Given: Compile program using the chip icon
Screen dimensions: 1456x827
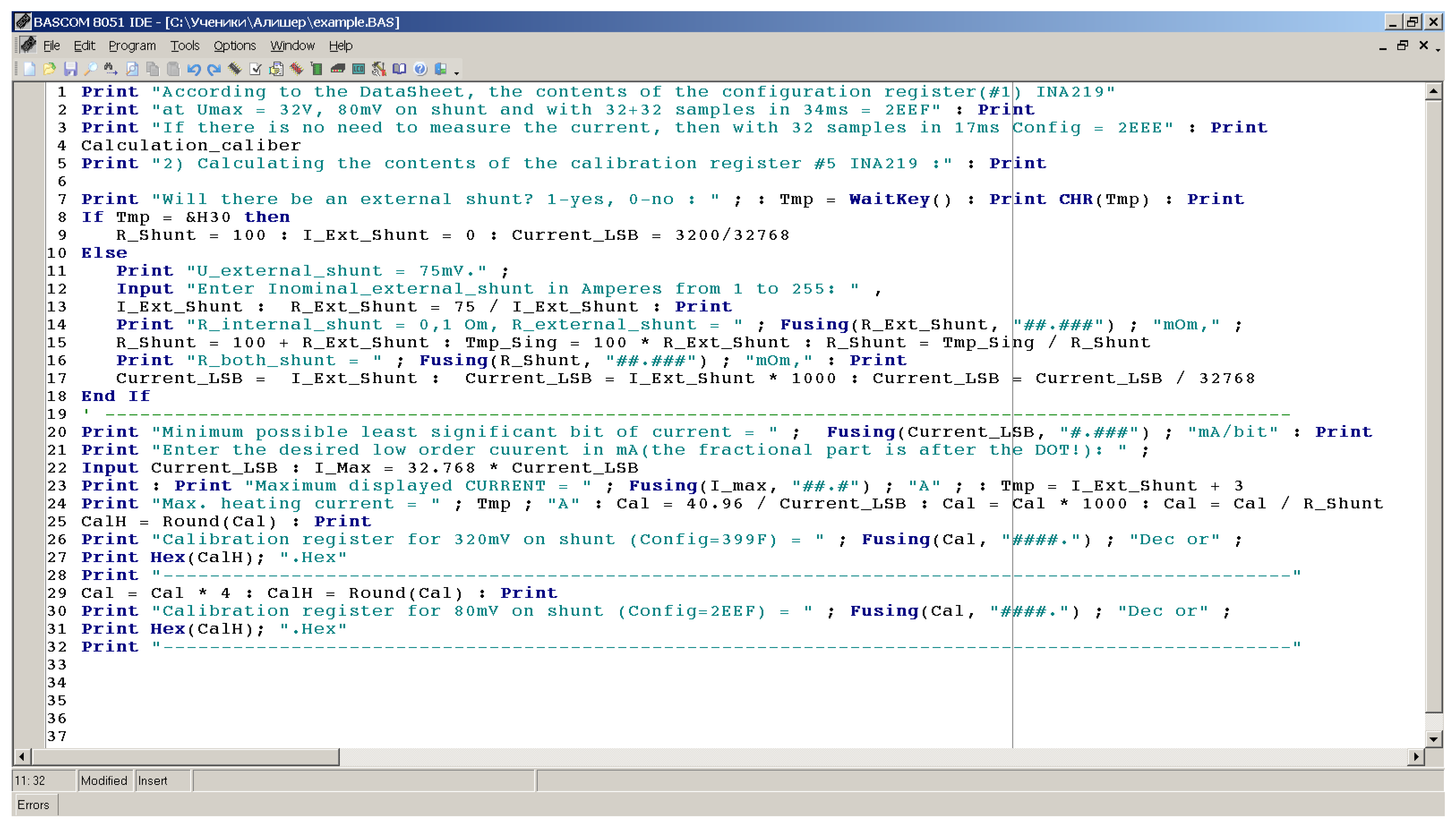Looking at the screenshot, I should [x=235, y=69].
